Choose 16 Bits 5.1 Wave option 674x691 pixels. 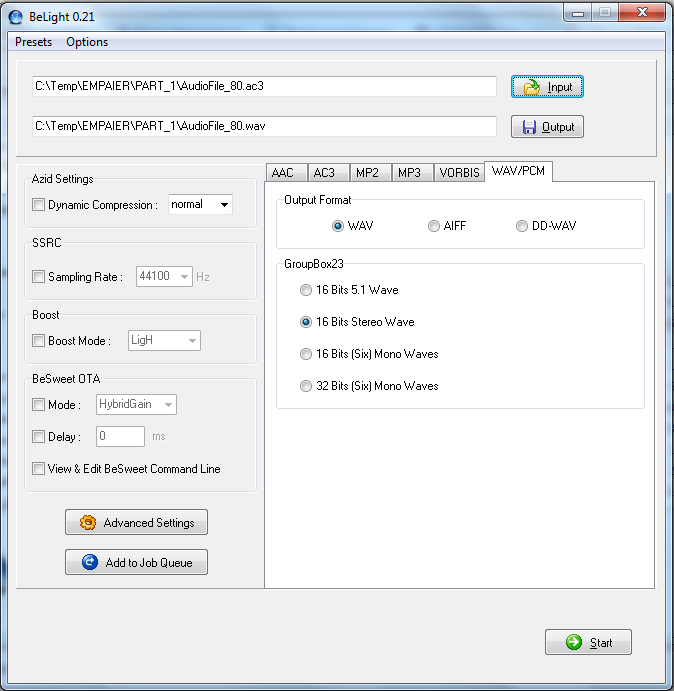305,290
